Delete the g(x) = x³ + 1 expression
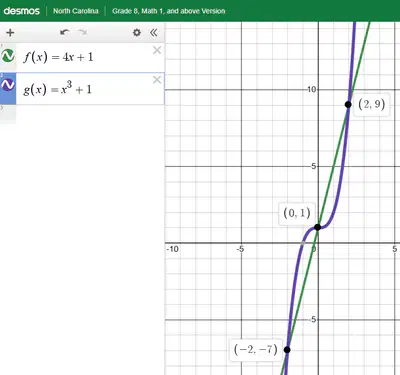The height and width of the screenshot is (375, 400). (157, 80)
